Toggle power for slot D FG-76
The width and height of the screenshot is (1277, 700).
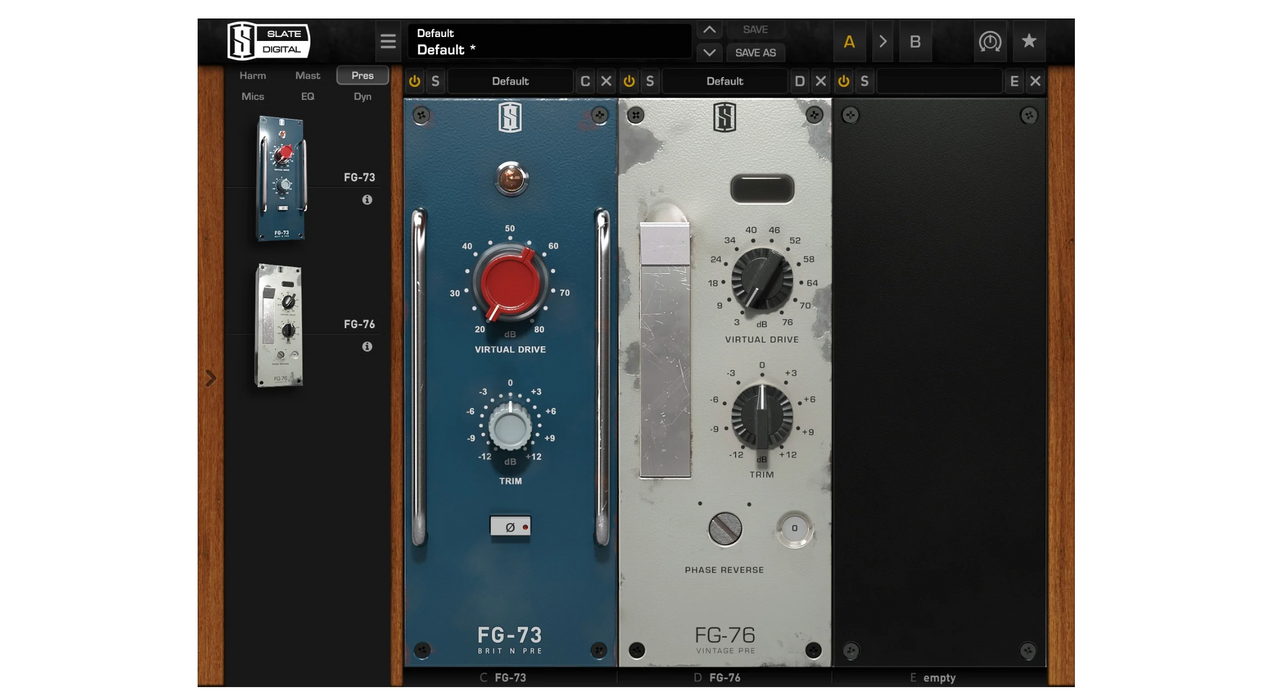(x=629, y=81)
